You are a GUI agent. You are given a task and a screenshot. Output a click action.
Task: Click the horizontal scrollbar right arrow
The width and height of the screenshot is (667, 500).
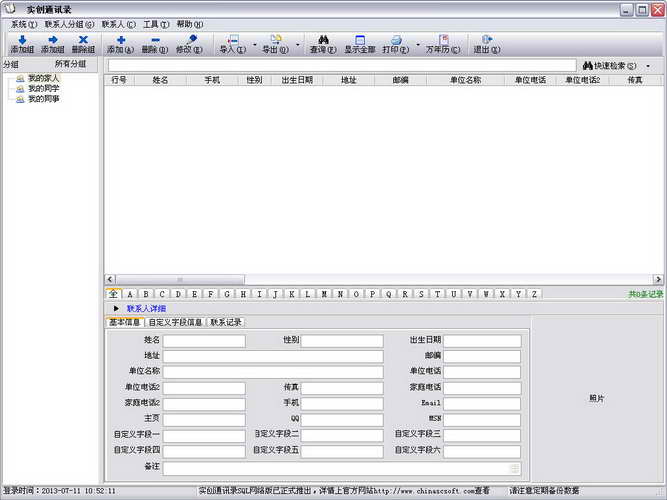pos(658,280)
